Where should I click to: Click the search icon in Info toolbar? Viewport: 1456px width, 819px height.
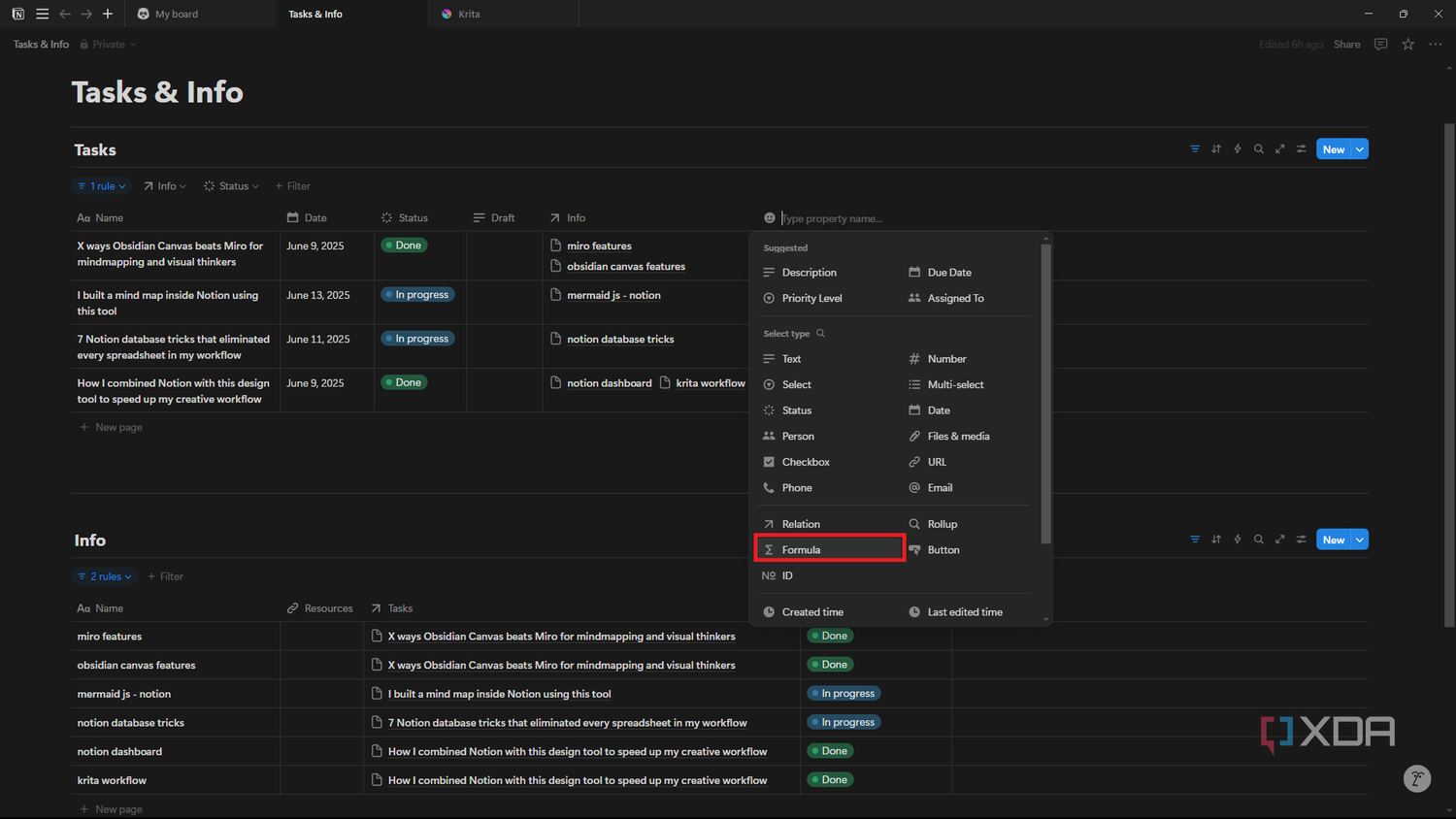(1259, 540)
